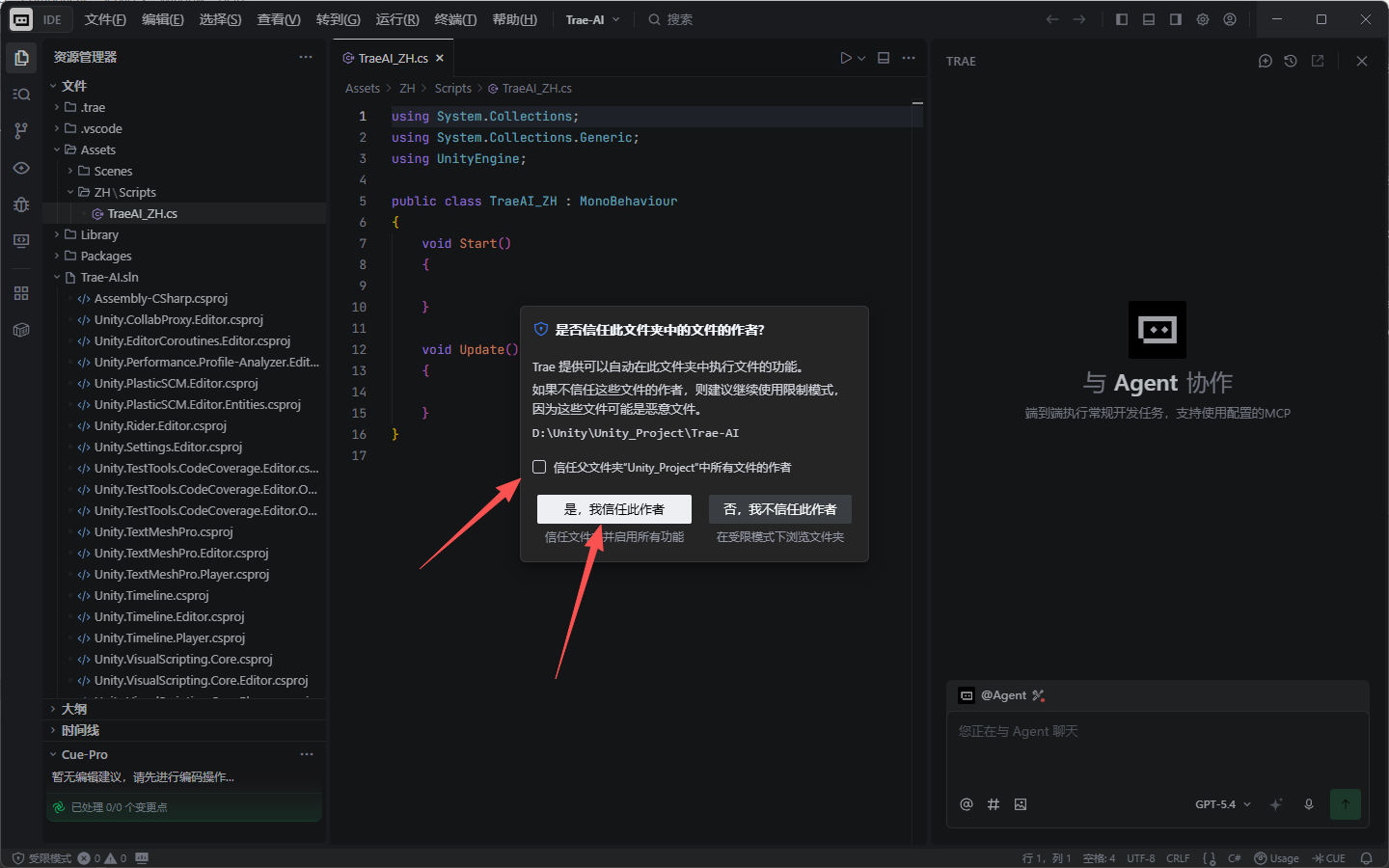Go back using the title bar left arrow
This screenshot has width=1389, height=868.
(x=1052, y=19)
